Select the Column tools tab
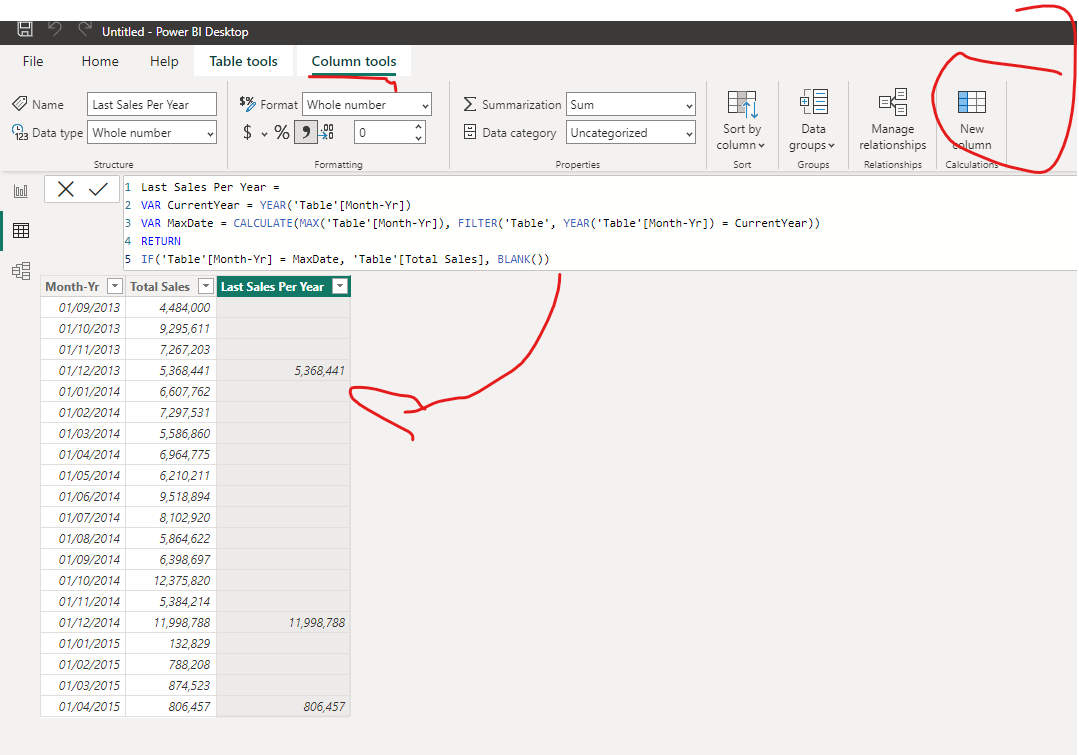This screenshot has width=1079, height=755. click(x=354, y=61)
